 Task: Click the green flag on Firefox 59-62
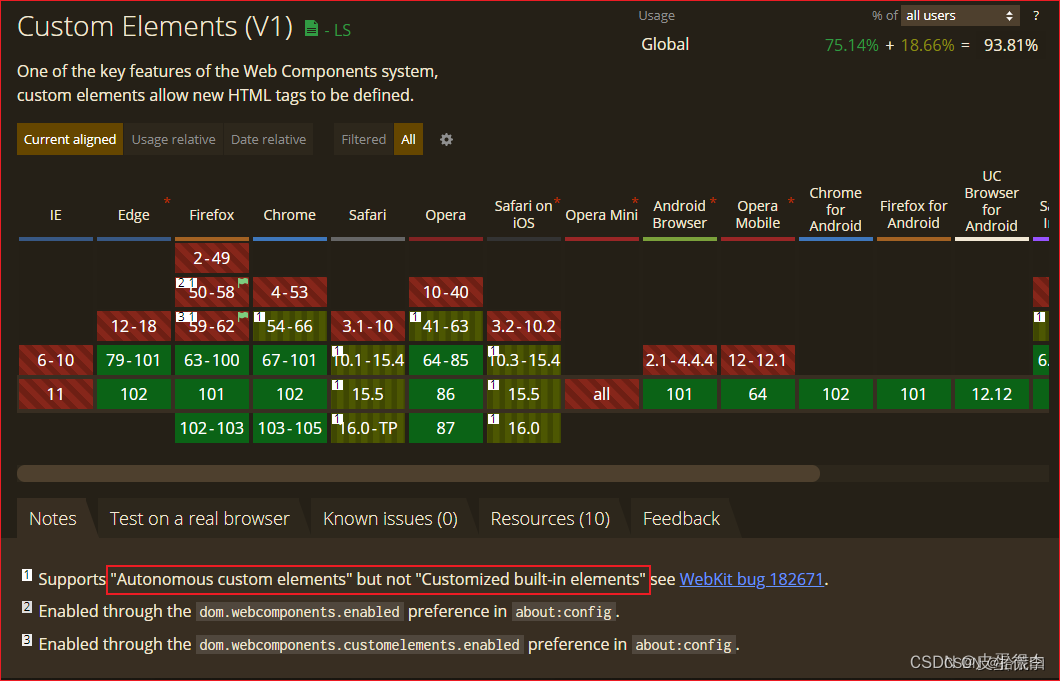click(x=243, y=316)
